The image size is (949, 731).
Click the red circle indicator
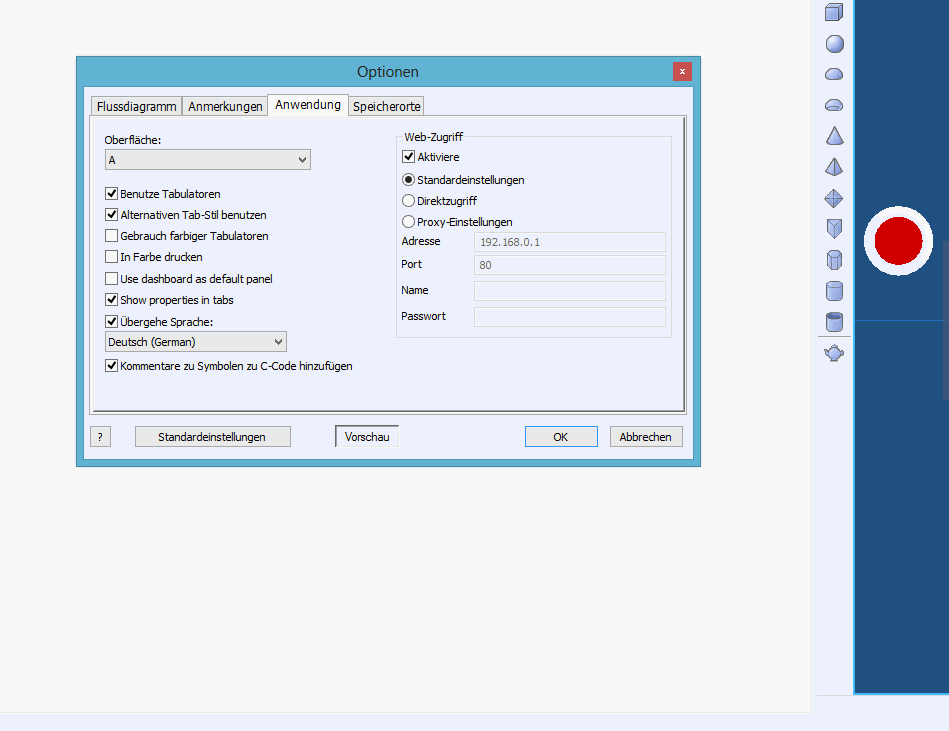point(898,241)
